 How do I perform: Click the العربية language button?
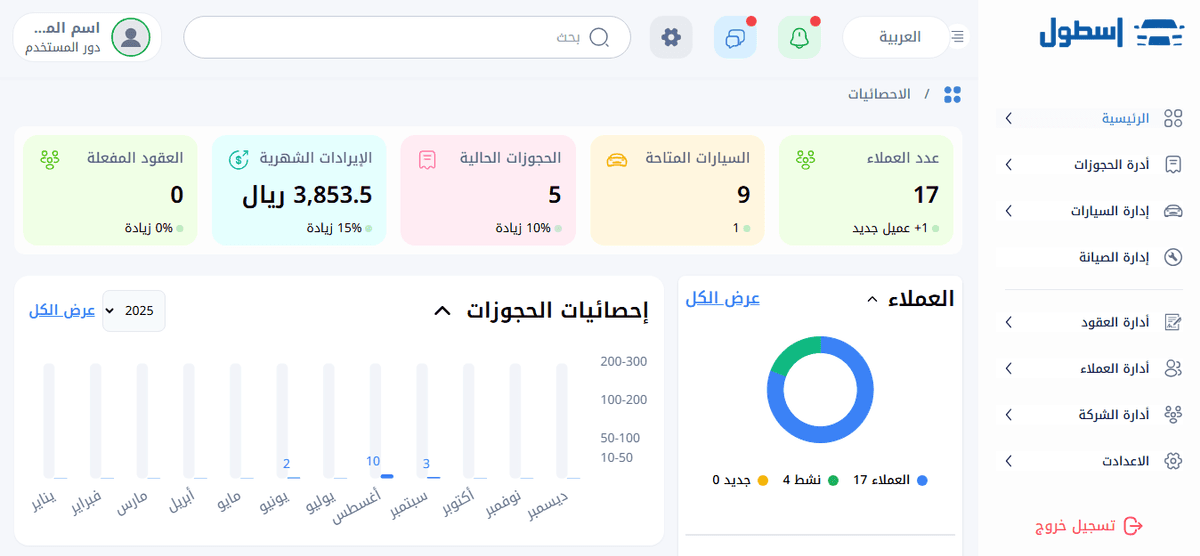click(x=898, y=37)
